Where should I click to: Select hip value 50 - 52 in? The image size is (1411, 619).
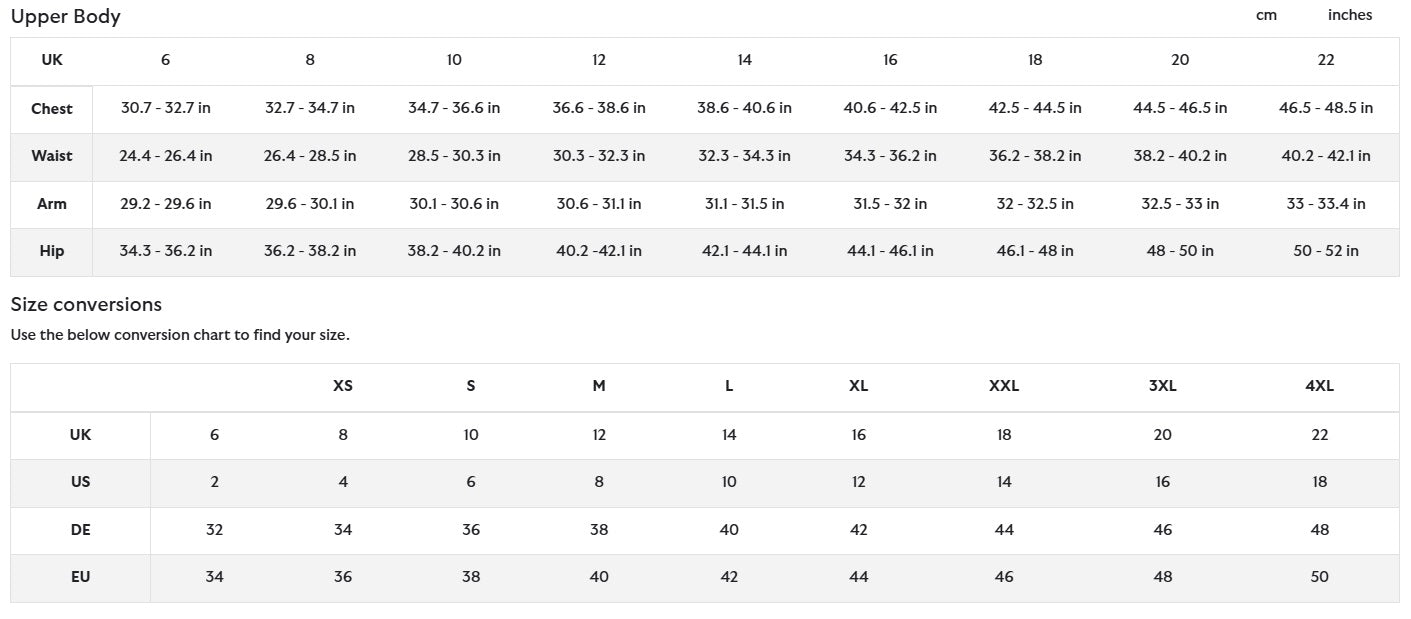(1326, 251)
